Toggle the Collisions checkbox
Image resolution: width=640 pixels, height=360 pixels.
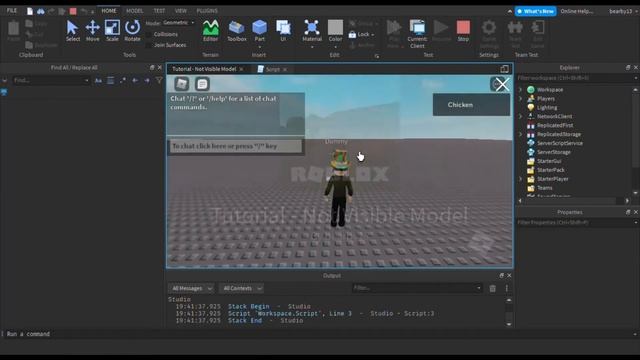(x=149, y=34)
